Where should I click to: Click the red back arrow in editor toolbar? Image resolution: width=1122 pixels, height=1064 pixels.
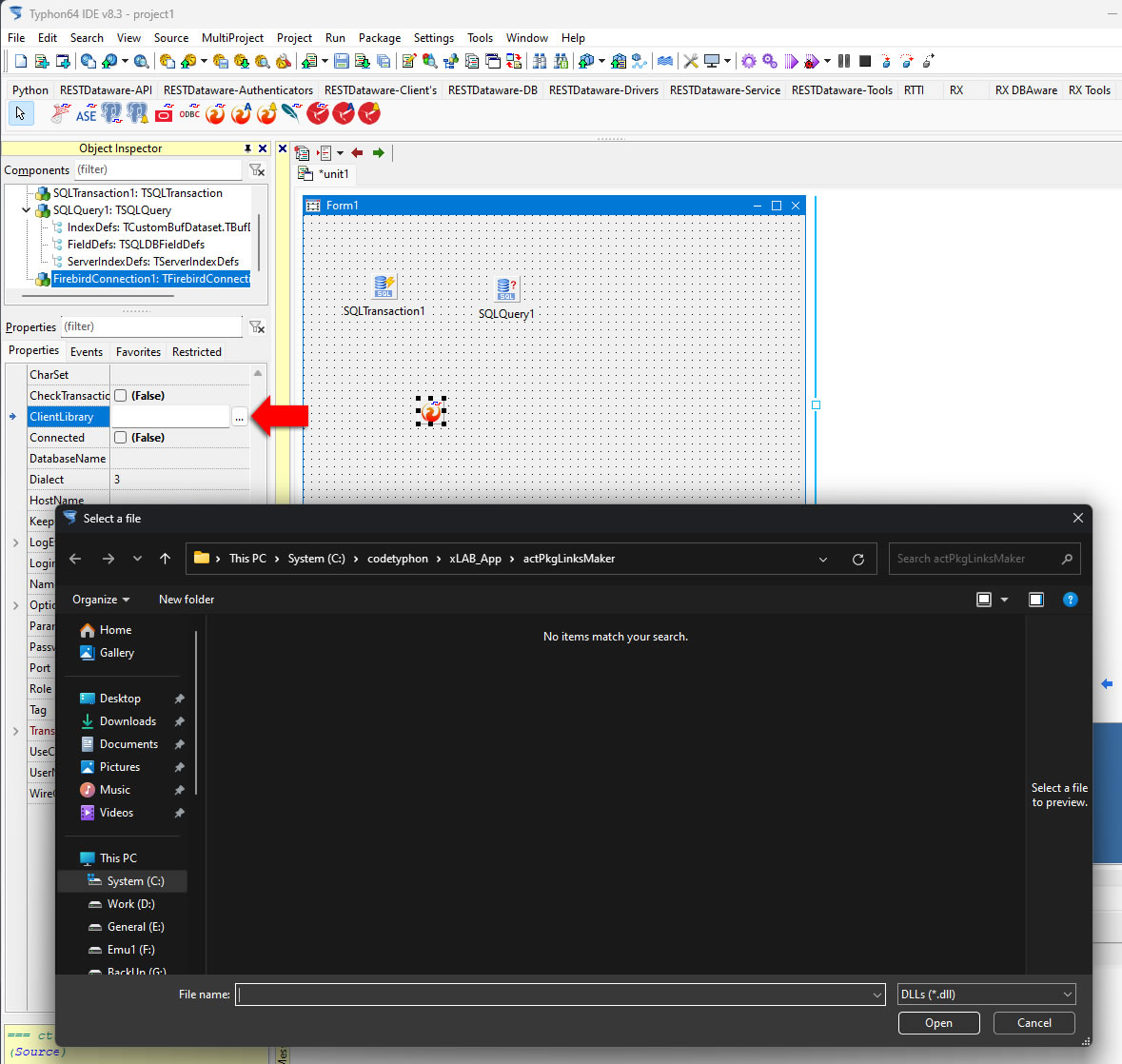point(358,152)
